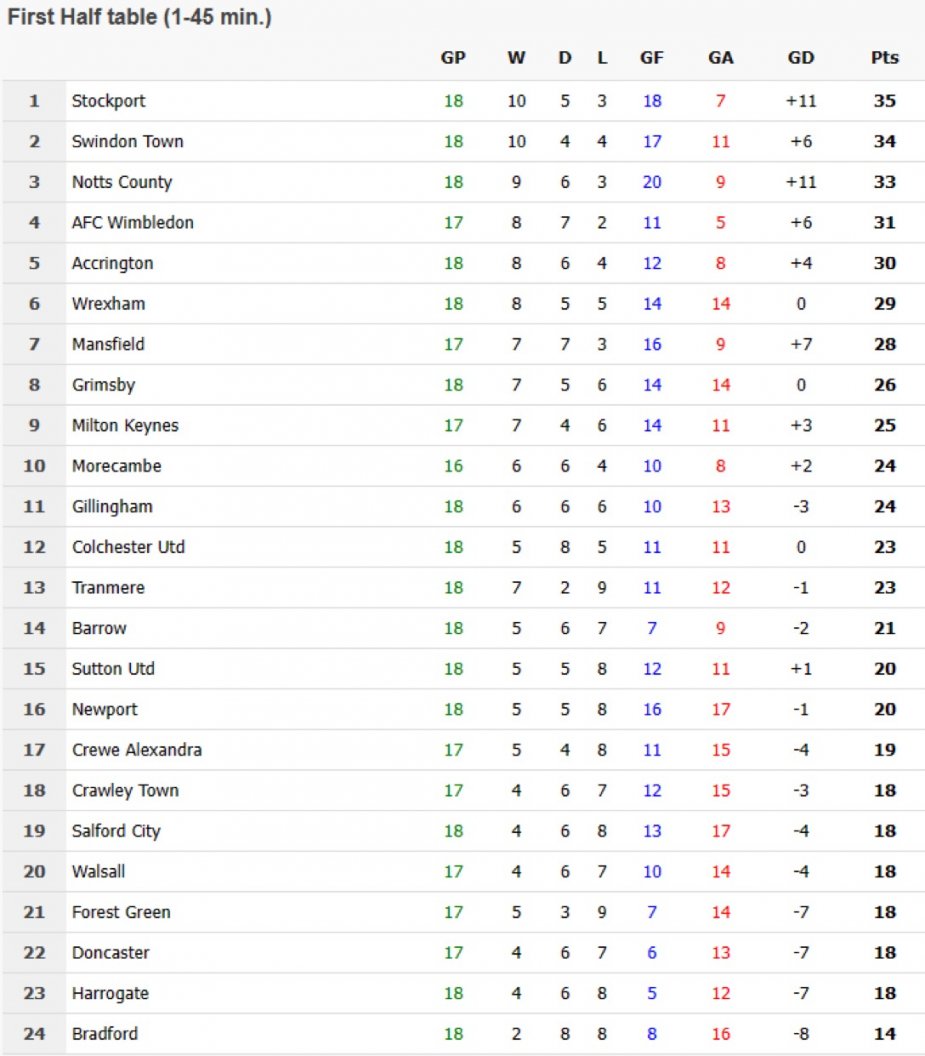The width and height of the screenshot is (925, 1056).
Task: Click Stockport's goals-for value 18
Action: coord(652,101)
